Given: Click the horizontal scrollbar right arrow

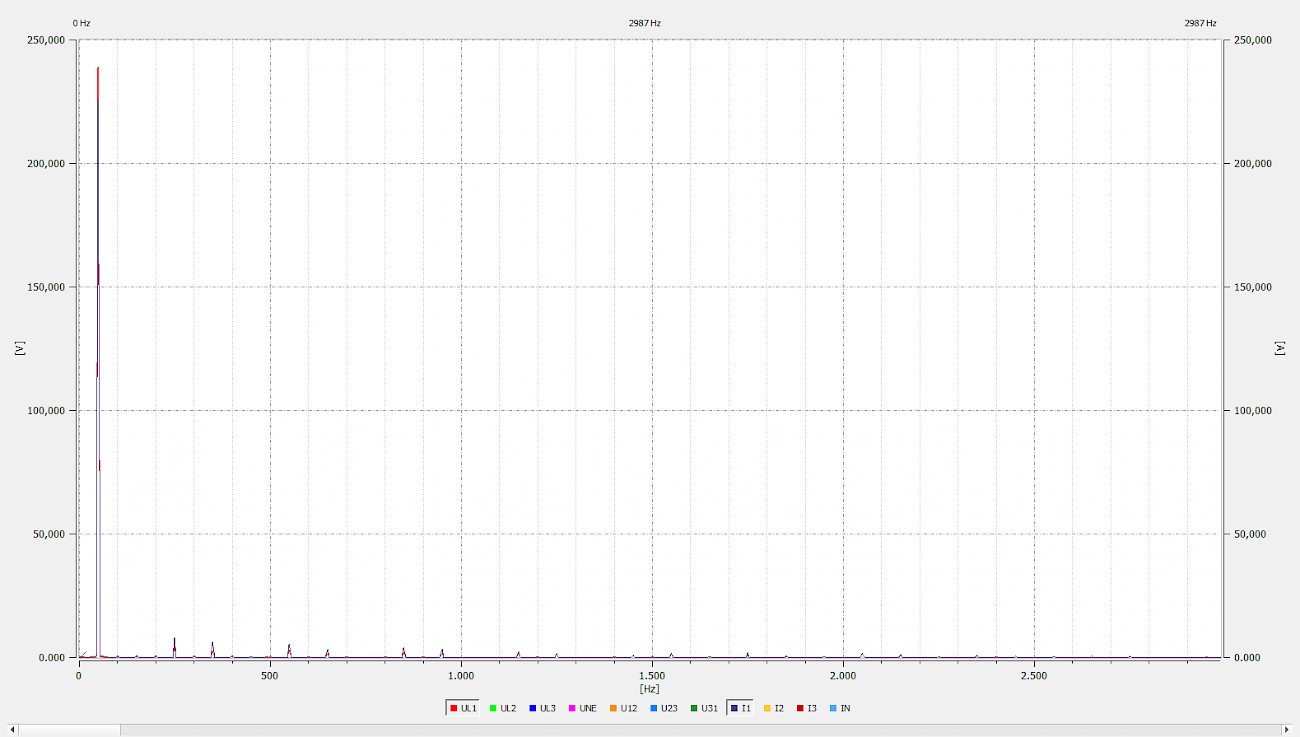Looking at the screenshot, I should pyautogui.click(x=1288, y=729).
